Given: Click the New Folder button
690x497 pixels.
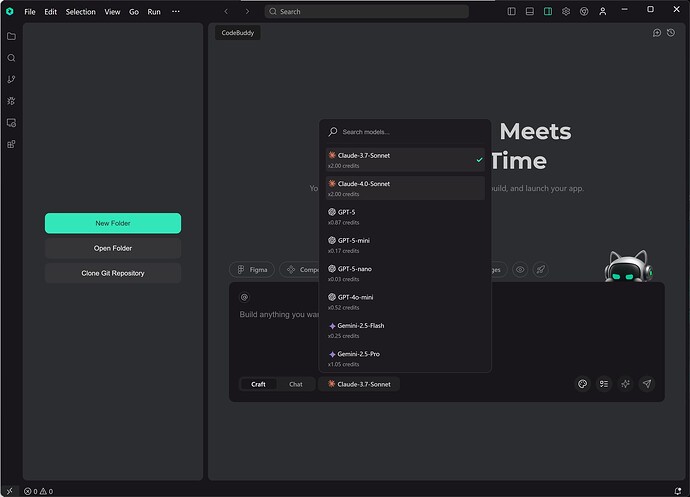Looking at the screenshot, I should 113,223.
